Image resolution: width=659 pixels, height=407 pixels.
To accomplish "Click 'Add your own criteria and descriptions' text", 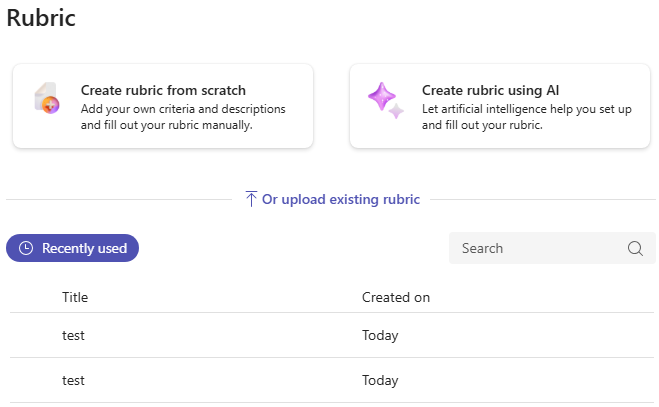I will pyautogui.click(x=183, y=109).
